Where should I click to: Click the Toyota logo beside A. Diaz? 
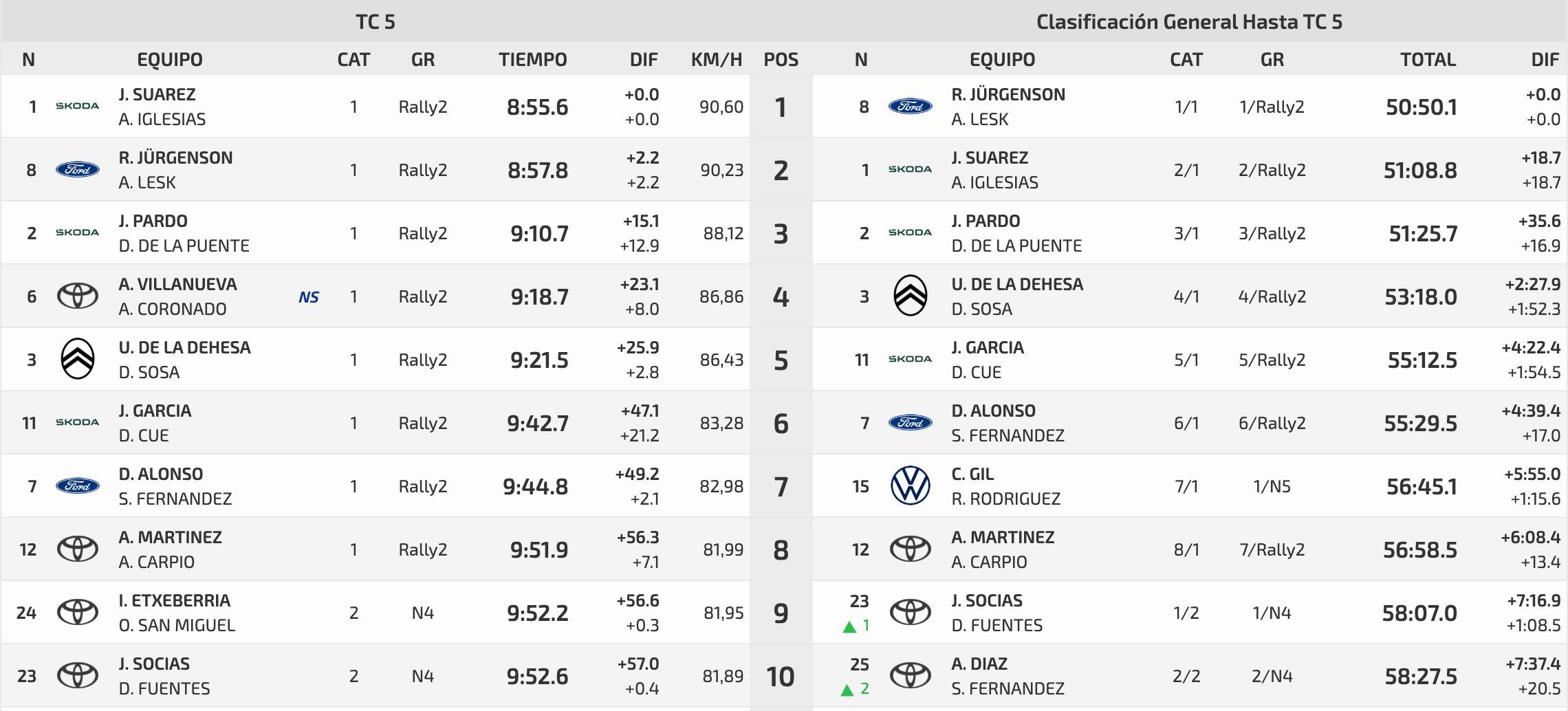tap(910, 675)
